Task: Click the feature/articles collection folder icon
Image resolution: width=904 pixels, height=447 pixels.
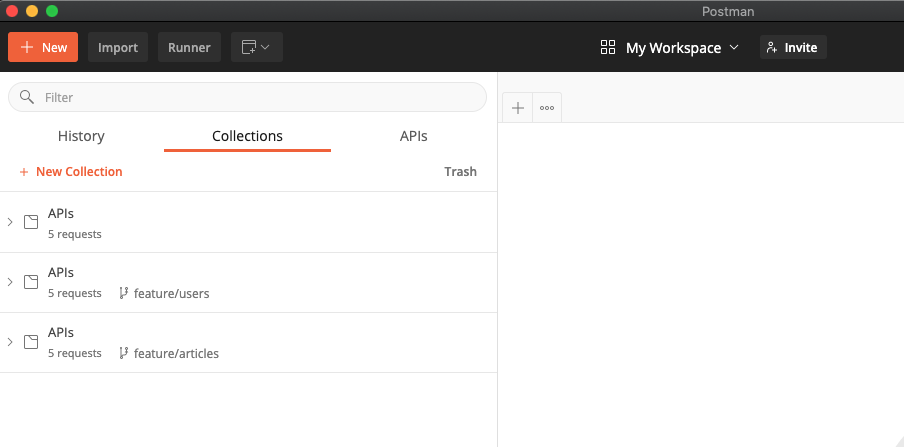Action: click(31, 342)
